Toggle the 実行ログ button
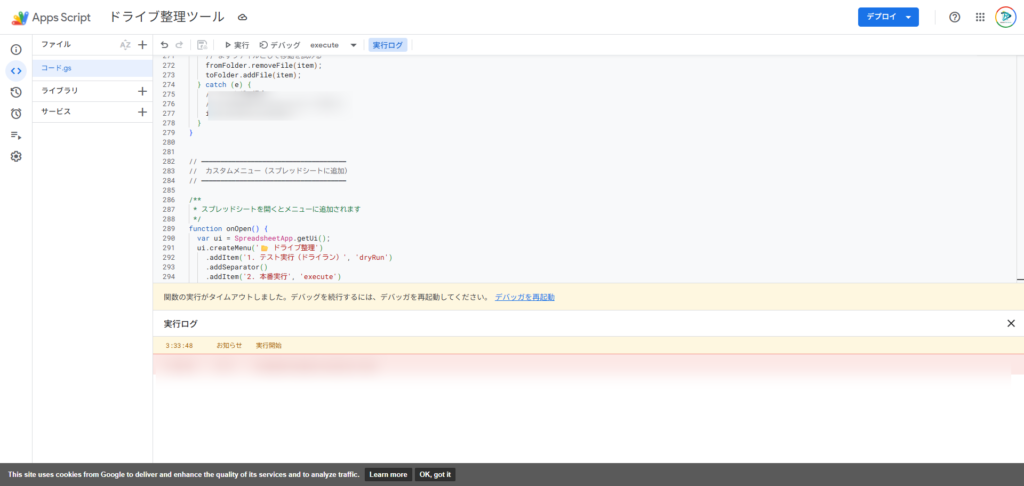 point(388,45)
